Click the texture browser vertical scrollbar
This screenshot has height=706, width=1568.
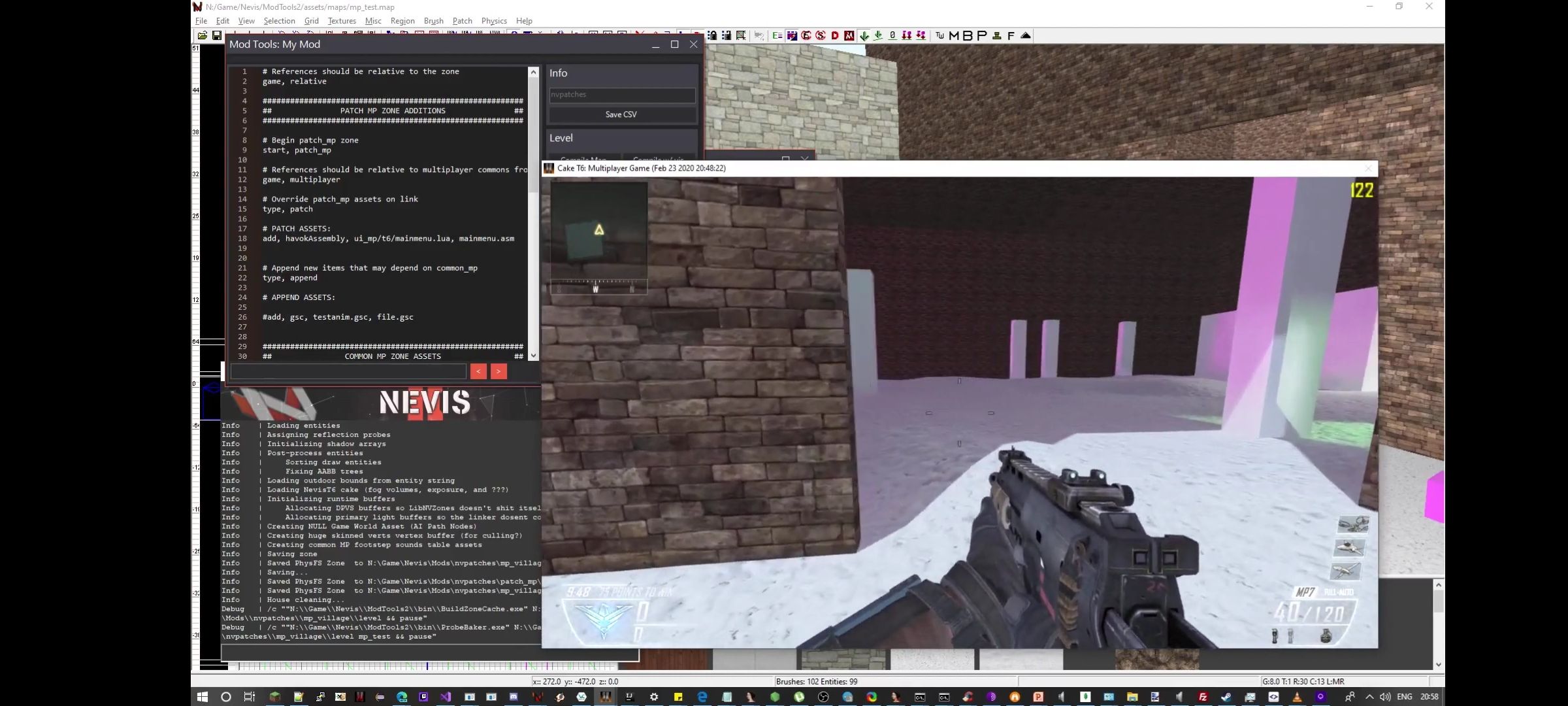coord(1439,624)
